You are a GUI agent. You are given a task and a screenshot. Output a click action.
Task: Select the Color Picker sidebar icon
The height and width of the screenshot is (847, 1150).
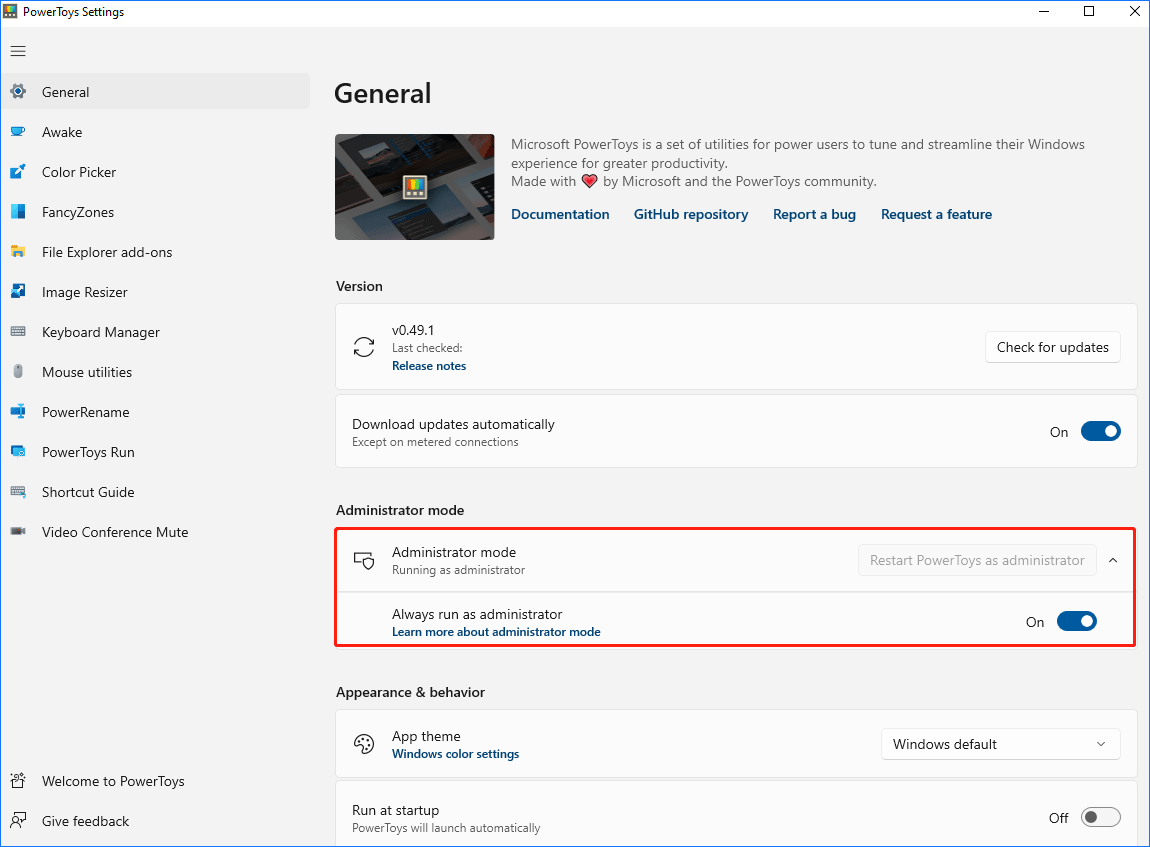coord(19,171)
